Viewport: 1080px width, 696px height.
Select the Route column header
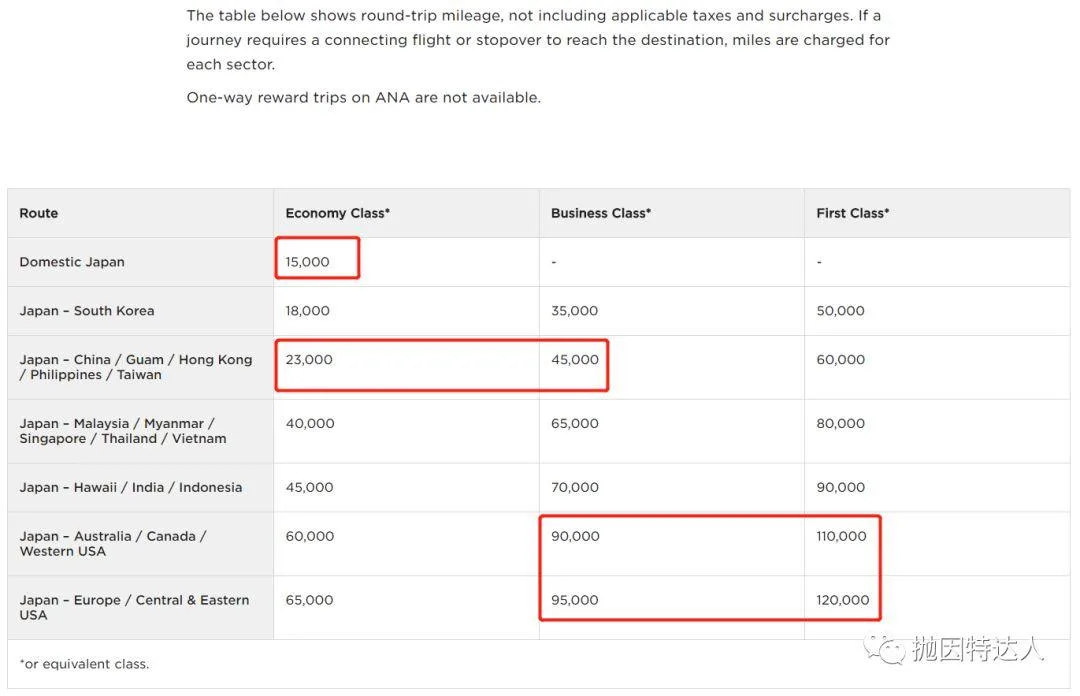point(39,213)
